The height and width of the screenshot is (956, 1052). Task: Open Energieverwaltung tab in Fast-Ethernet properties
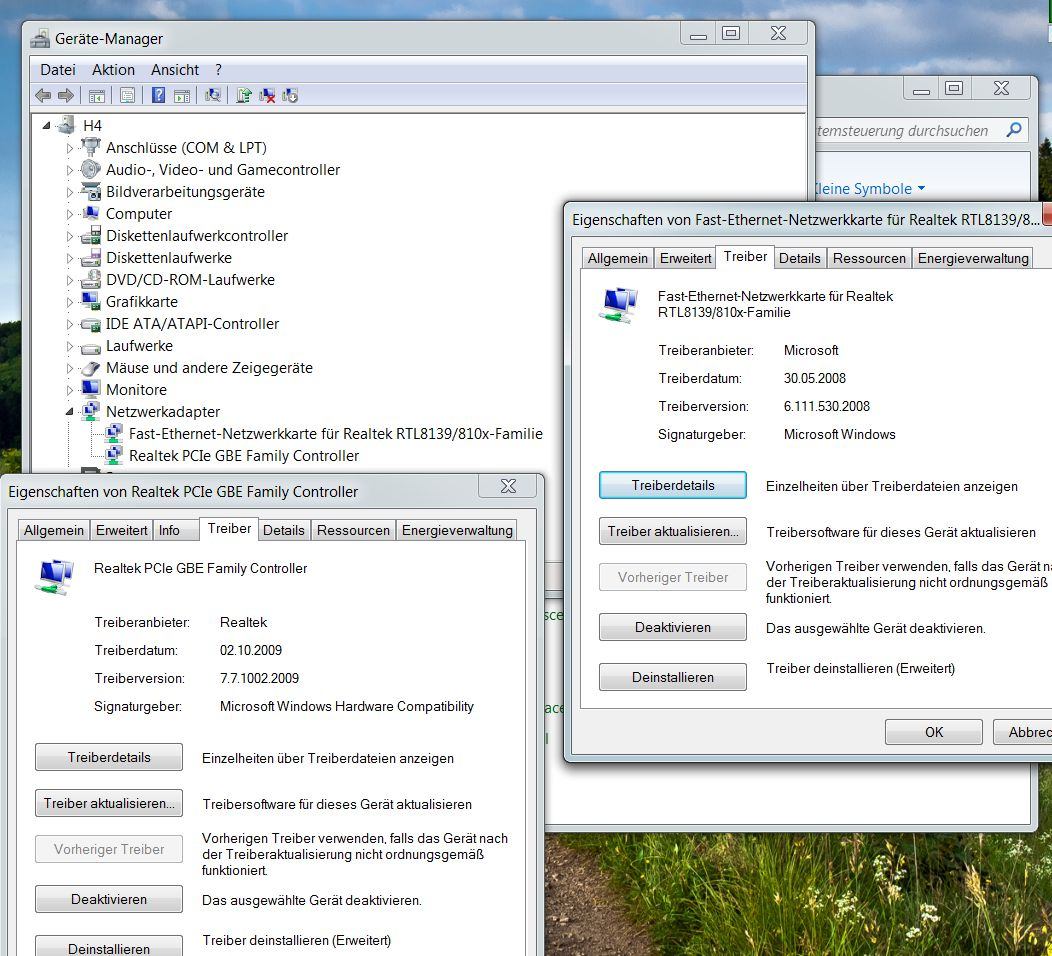click(x=972, y=258)
